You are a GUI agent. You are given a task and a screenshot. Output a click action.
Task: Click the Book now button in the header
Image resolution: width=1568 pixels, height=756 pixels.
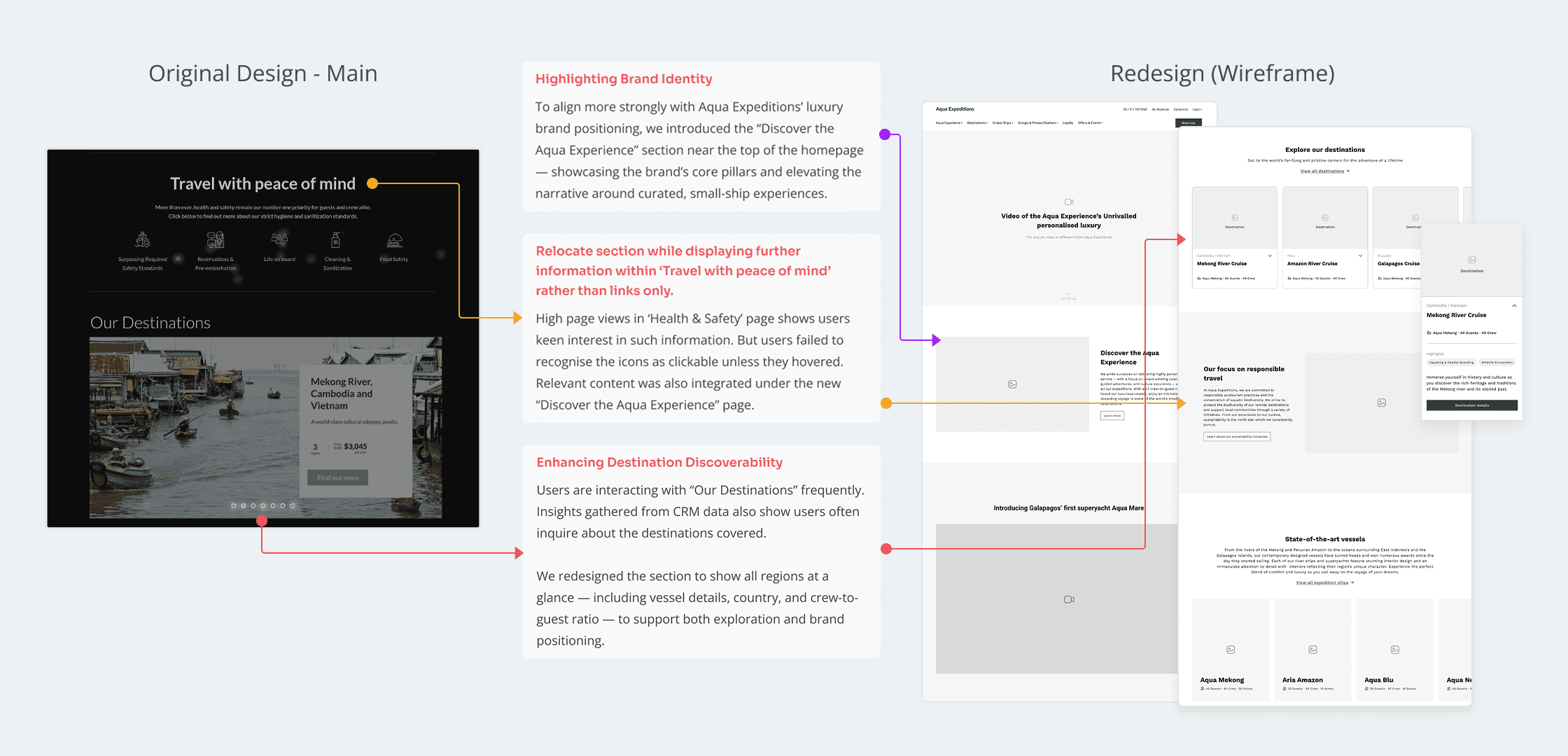point(1188,122)
